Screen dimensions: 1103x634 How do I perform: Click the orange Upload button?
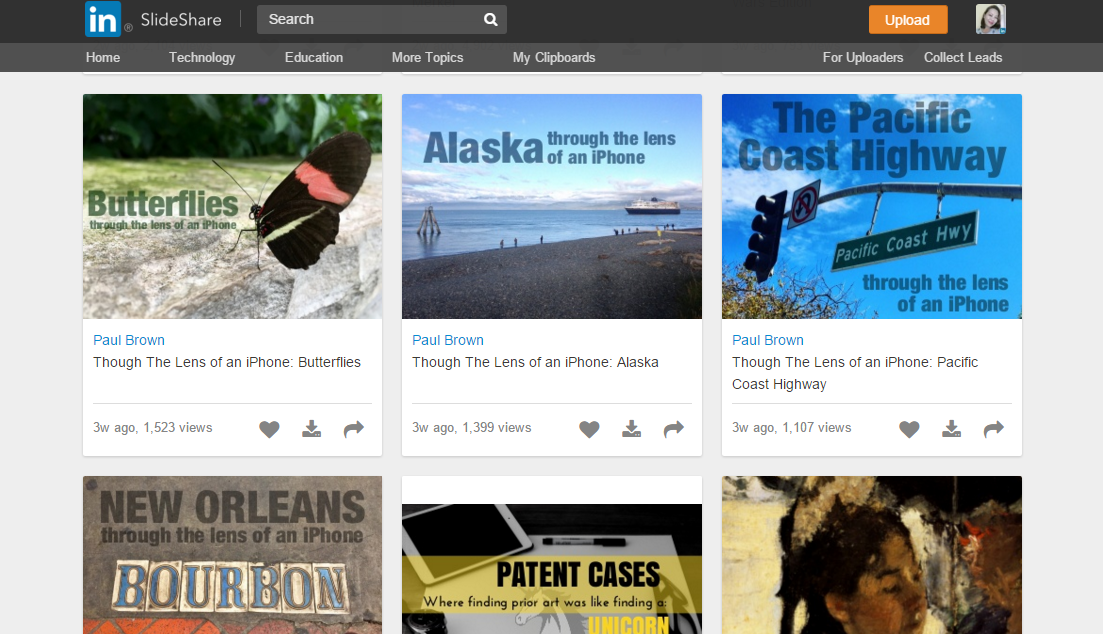click(x=908, y=20)
